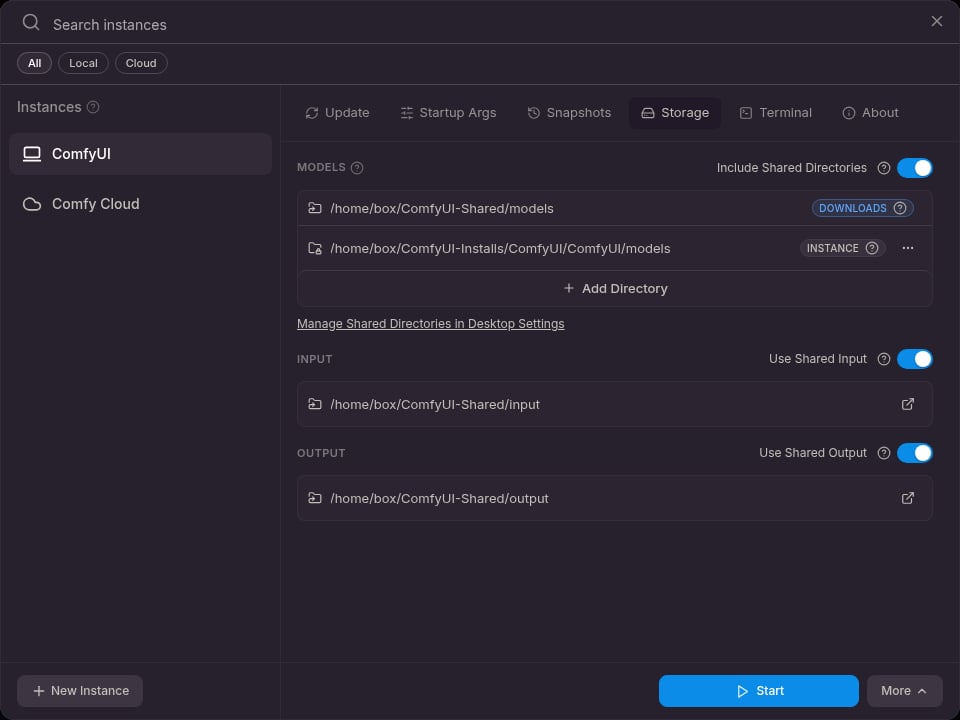
Task: Click the Downloads badge help icon
Action: click(899, 208)
